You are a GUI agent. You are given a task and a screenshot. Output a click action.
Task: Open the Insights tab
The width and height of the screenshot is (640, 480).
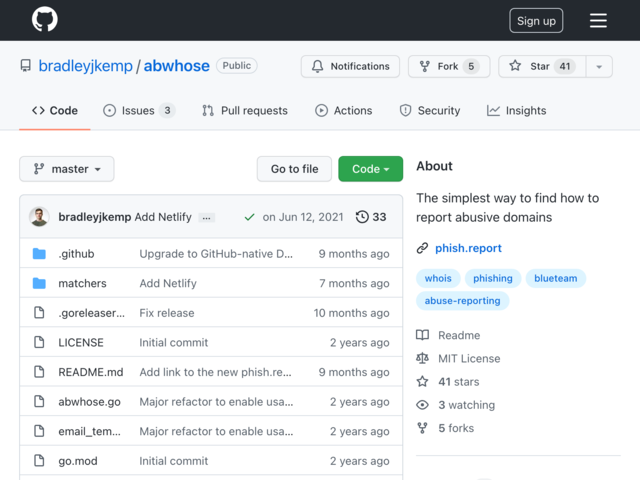pyautogui.click(x=516, y=111)
